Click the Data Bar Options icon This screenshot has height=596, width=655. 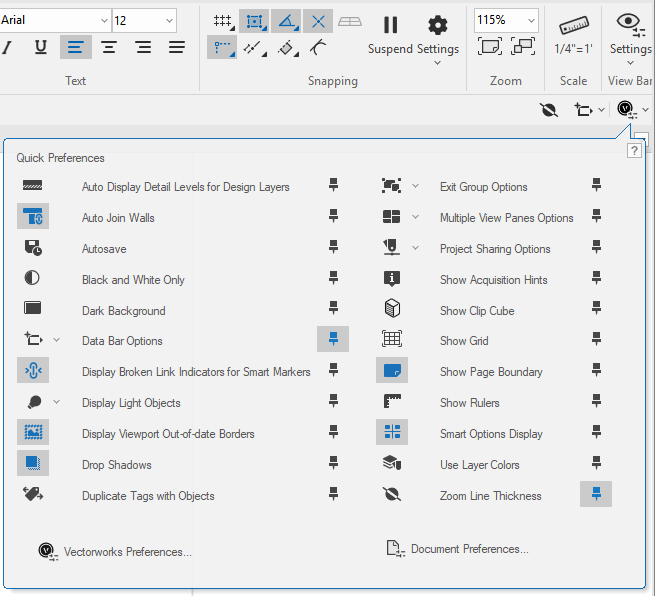[34, 339]
